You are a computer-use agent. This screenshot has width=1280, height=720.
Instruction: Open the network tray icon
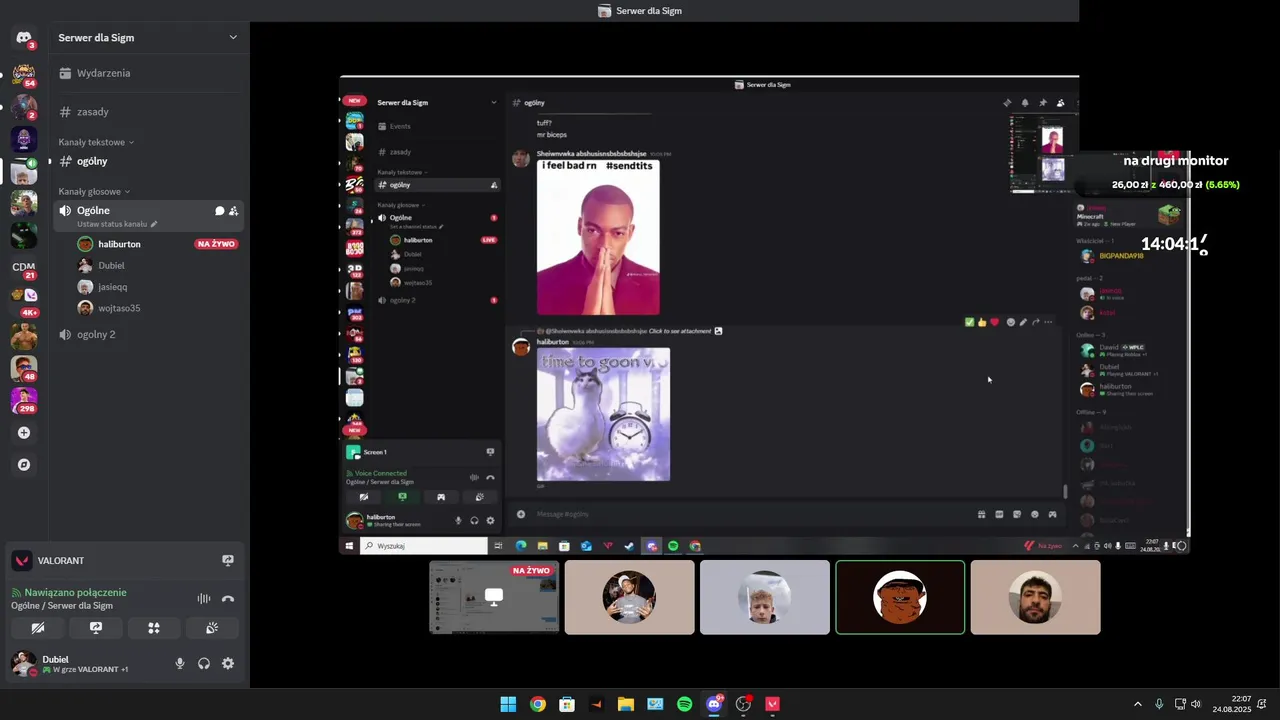[x=1180, y=704]
